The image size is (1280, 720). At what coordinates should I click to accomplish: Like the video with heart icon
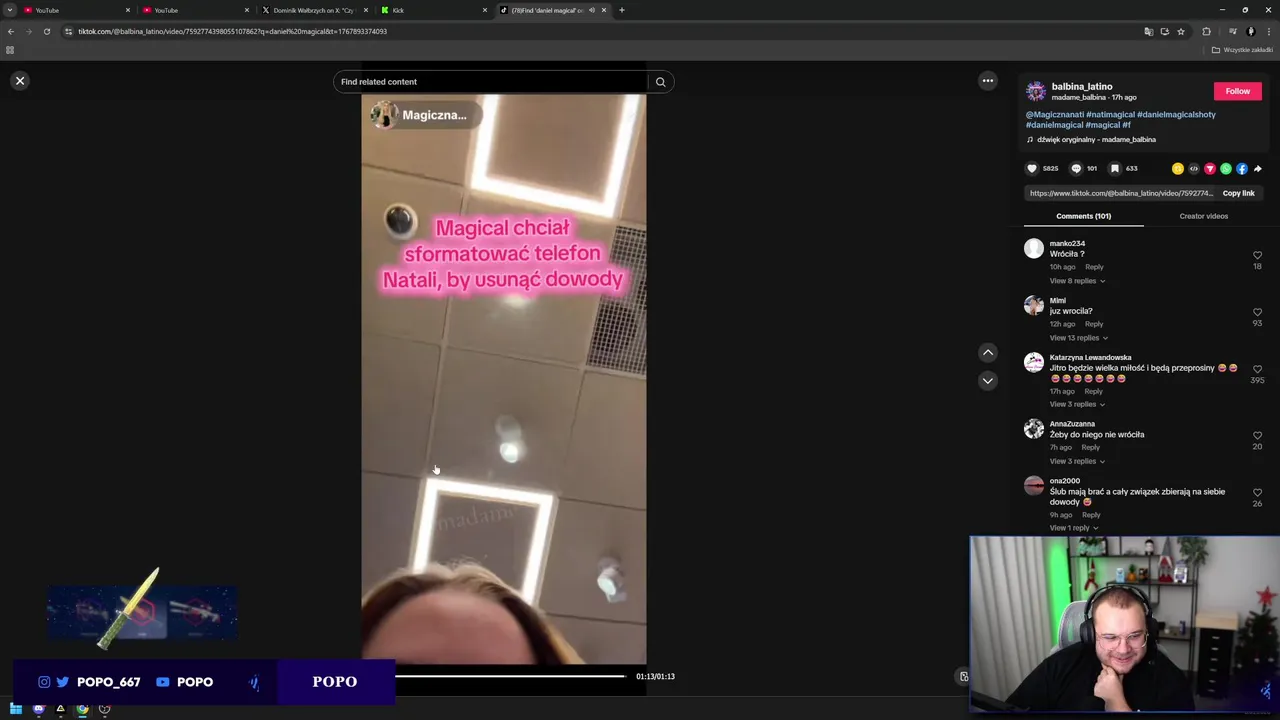[x=1032, y=168]
